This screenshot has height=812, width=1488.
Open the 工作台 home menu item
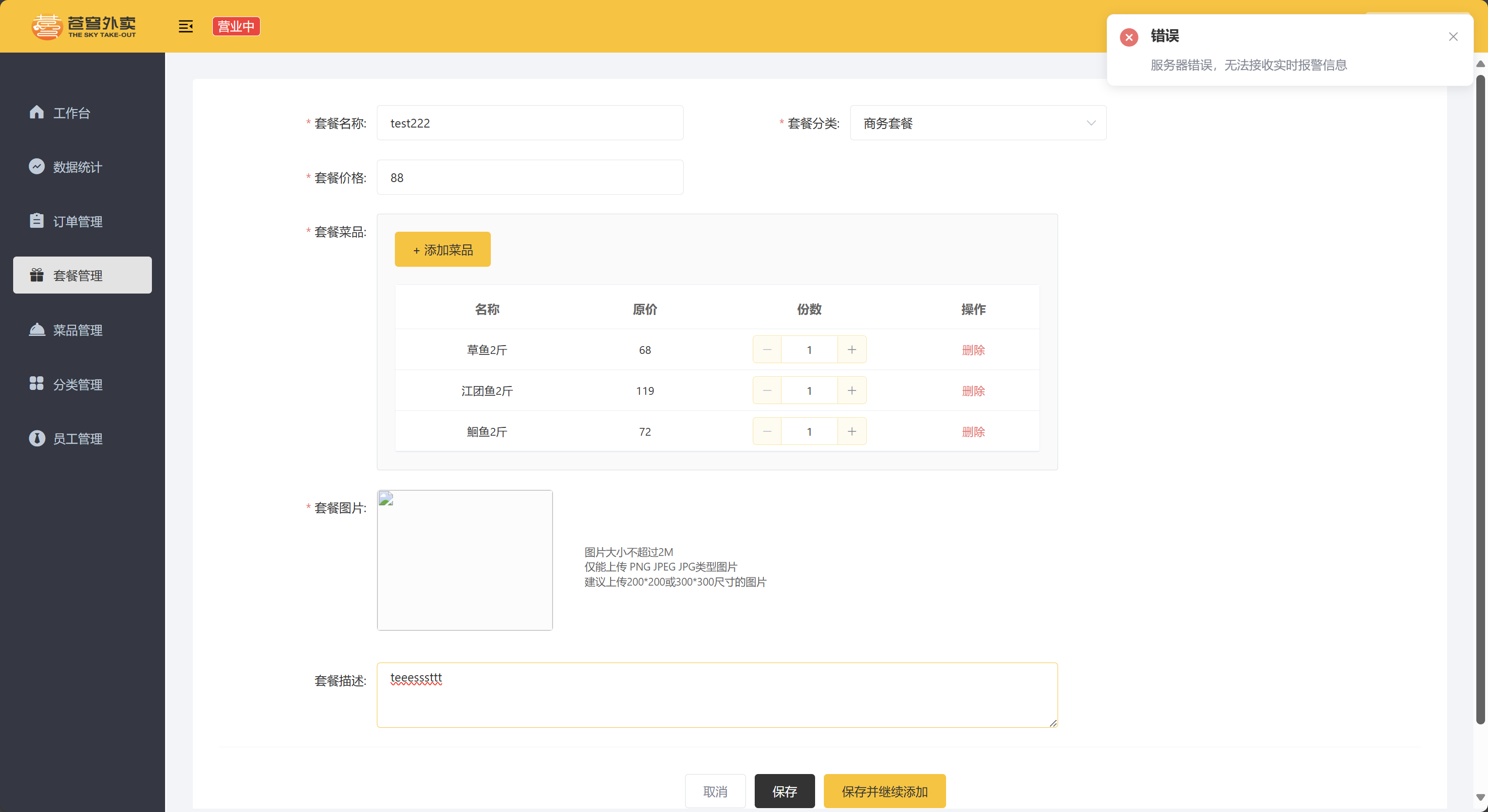pyautogui.click(x=72, y=112)
